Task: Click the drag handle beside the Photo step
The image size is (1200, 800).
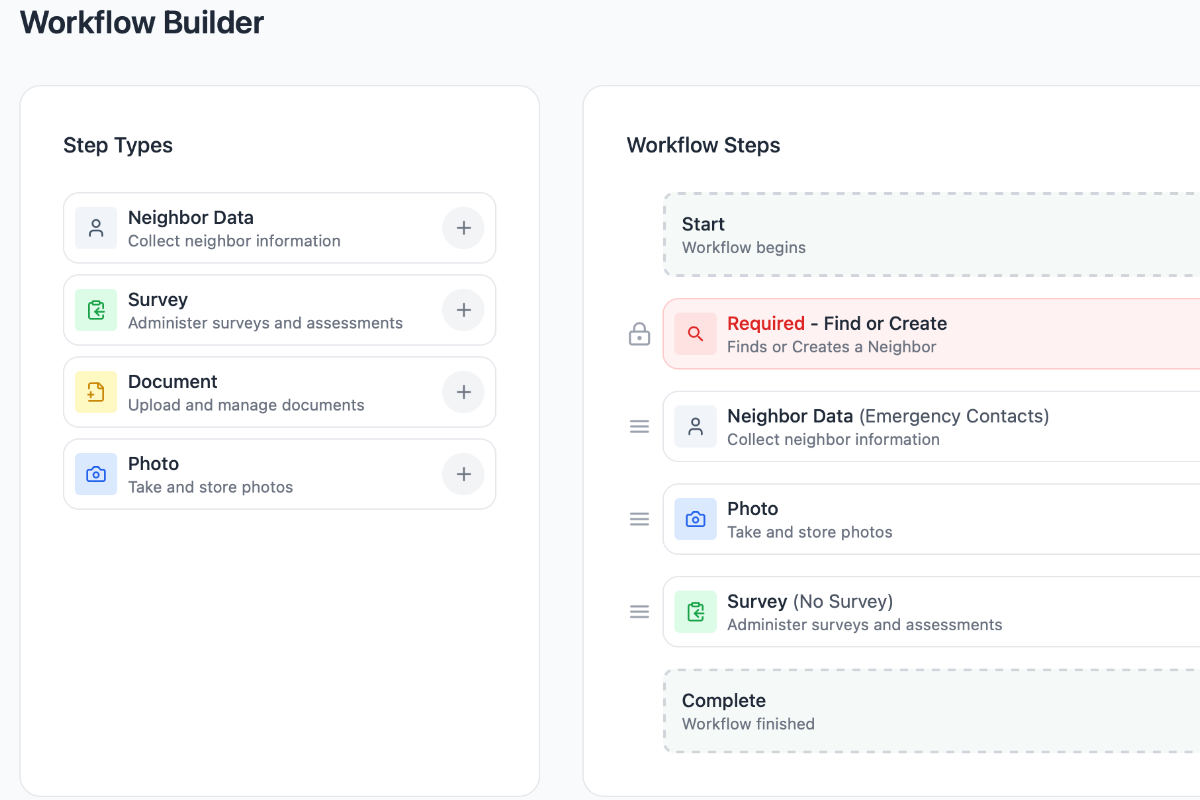Action: click(639, 519)
